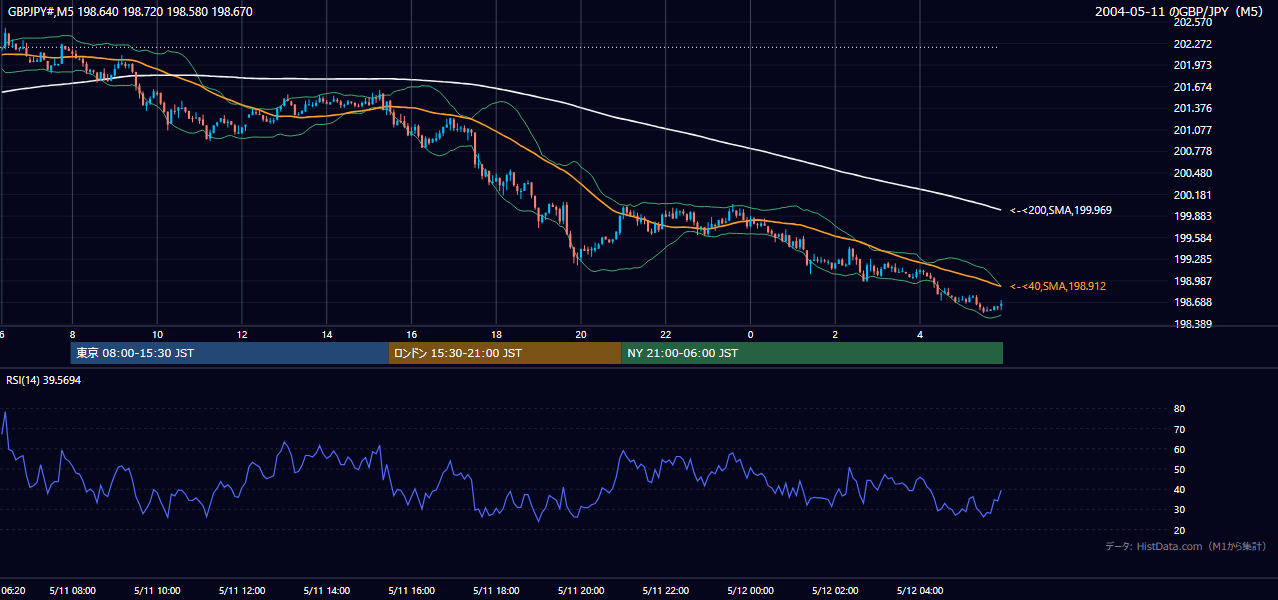Click the 5/11 20:00 time axis label
The image size is (1278, 600).
pos(581,591)
